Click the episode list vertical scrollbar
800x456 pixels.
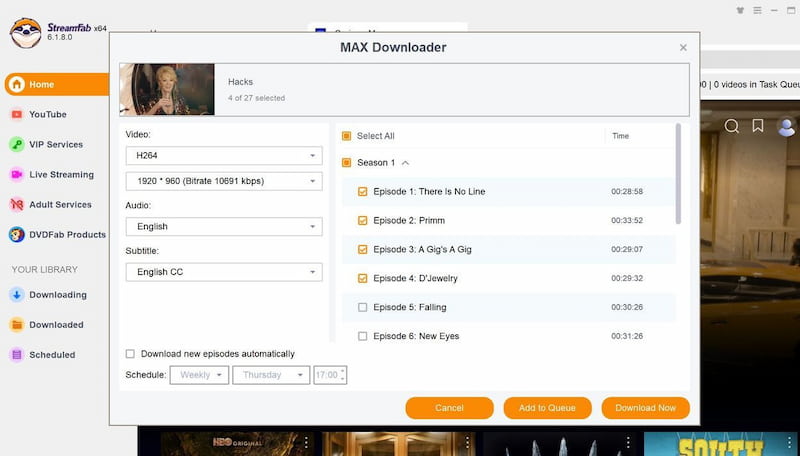(x=679, y=175)
